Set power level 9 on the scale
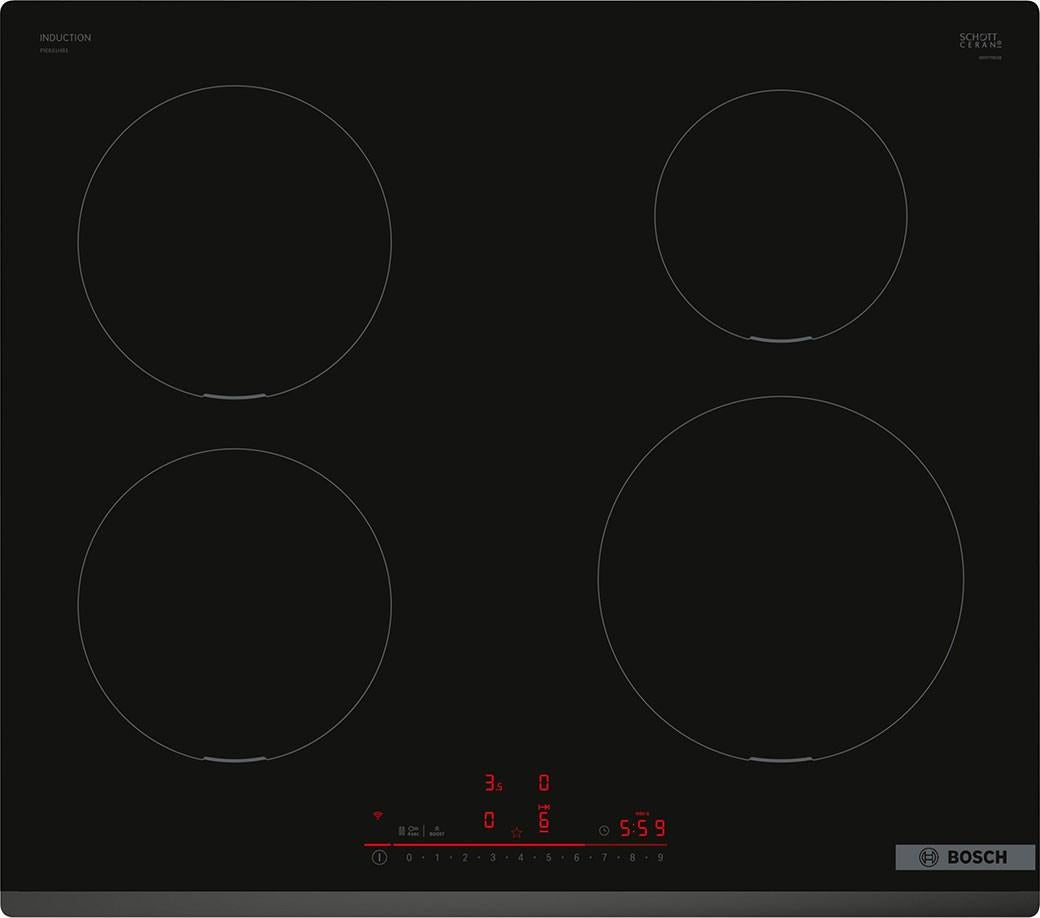This screenshot has width=1040, height=918. [x=660, y=858]
